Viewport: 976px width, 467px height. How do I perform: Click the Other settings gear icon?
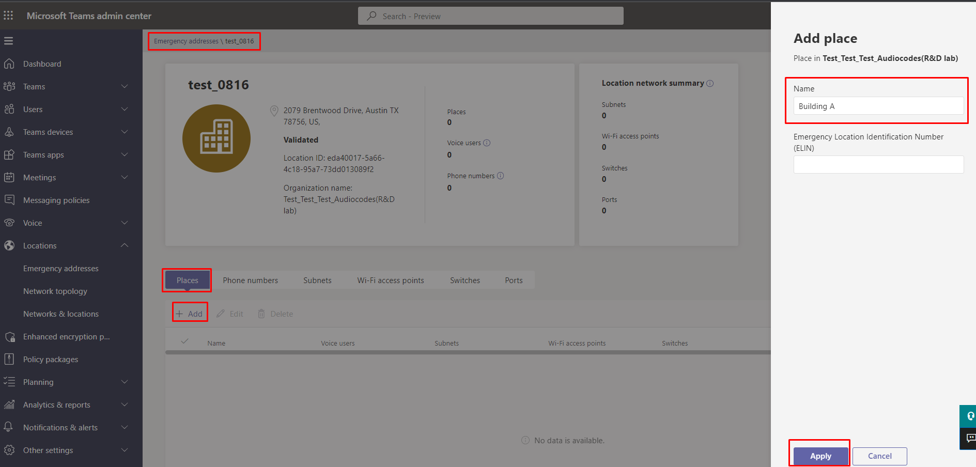coord(9,450)
